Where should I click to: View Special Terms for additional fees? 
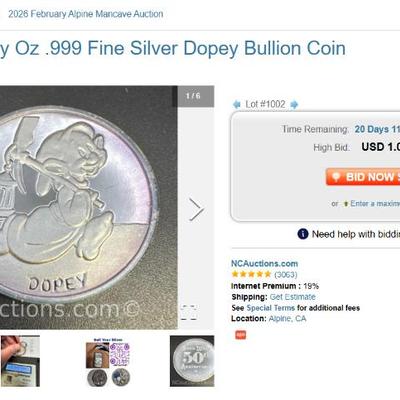pyautogui.click(x=270, y=308)
